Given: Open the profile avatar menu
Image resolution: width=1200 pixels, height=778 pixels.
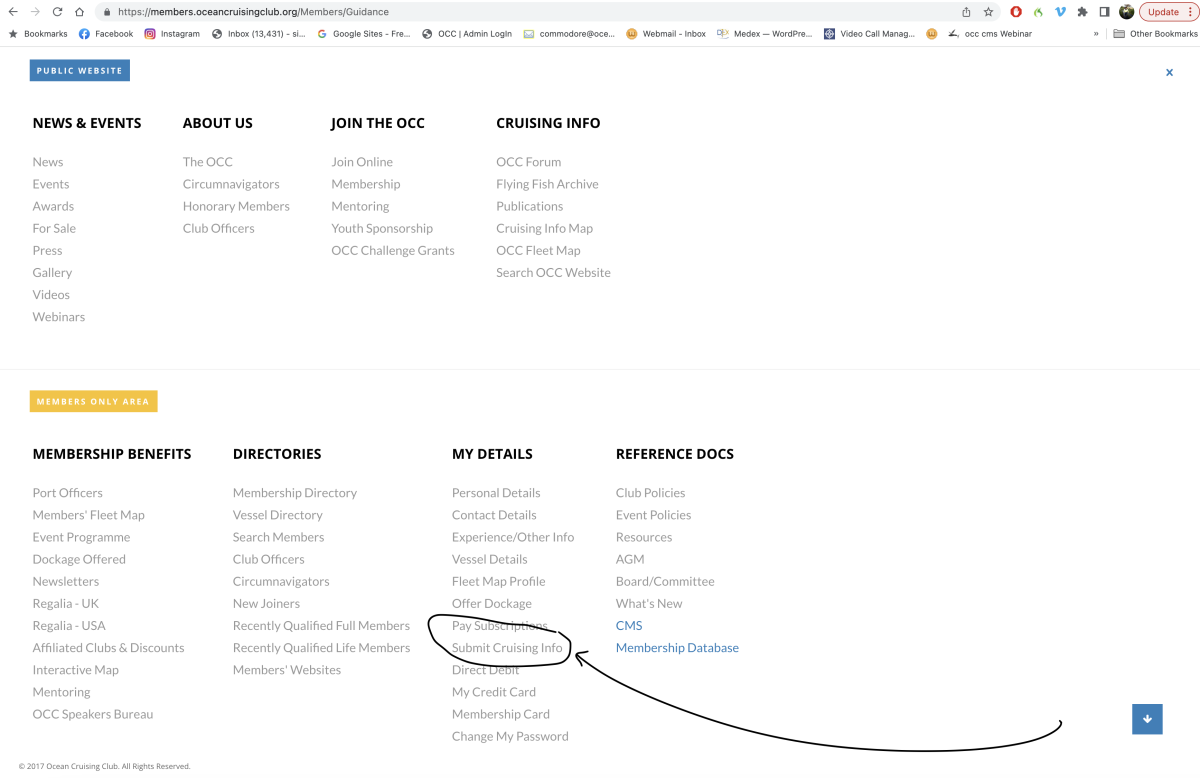Looking at the screenshot, I should coord(1127,12).
